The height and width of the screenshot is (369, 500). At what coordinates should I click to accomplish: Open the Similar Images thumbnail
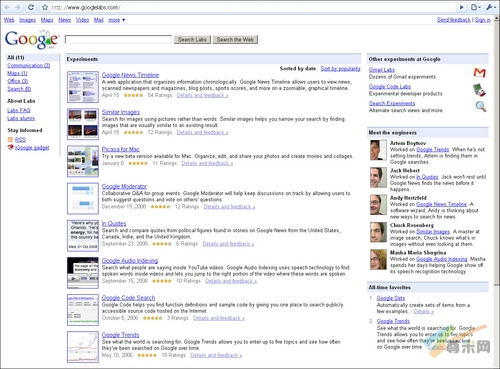click(x=83, y=124)
